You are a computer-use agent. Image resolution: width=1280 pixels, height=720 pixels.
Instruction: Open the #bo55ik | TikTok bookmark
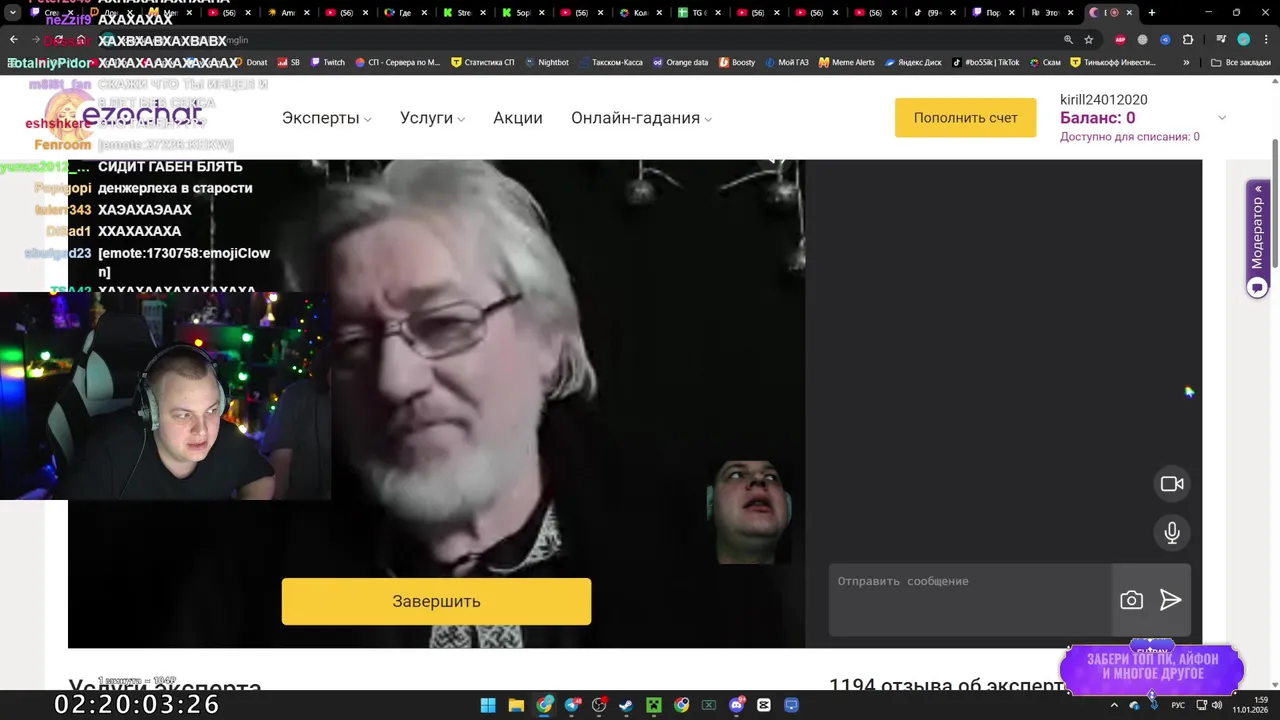(986, 62)
